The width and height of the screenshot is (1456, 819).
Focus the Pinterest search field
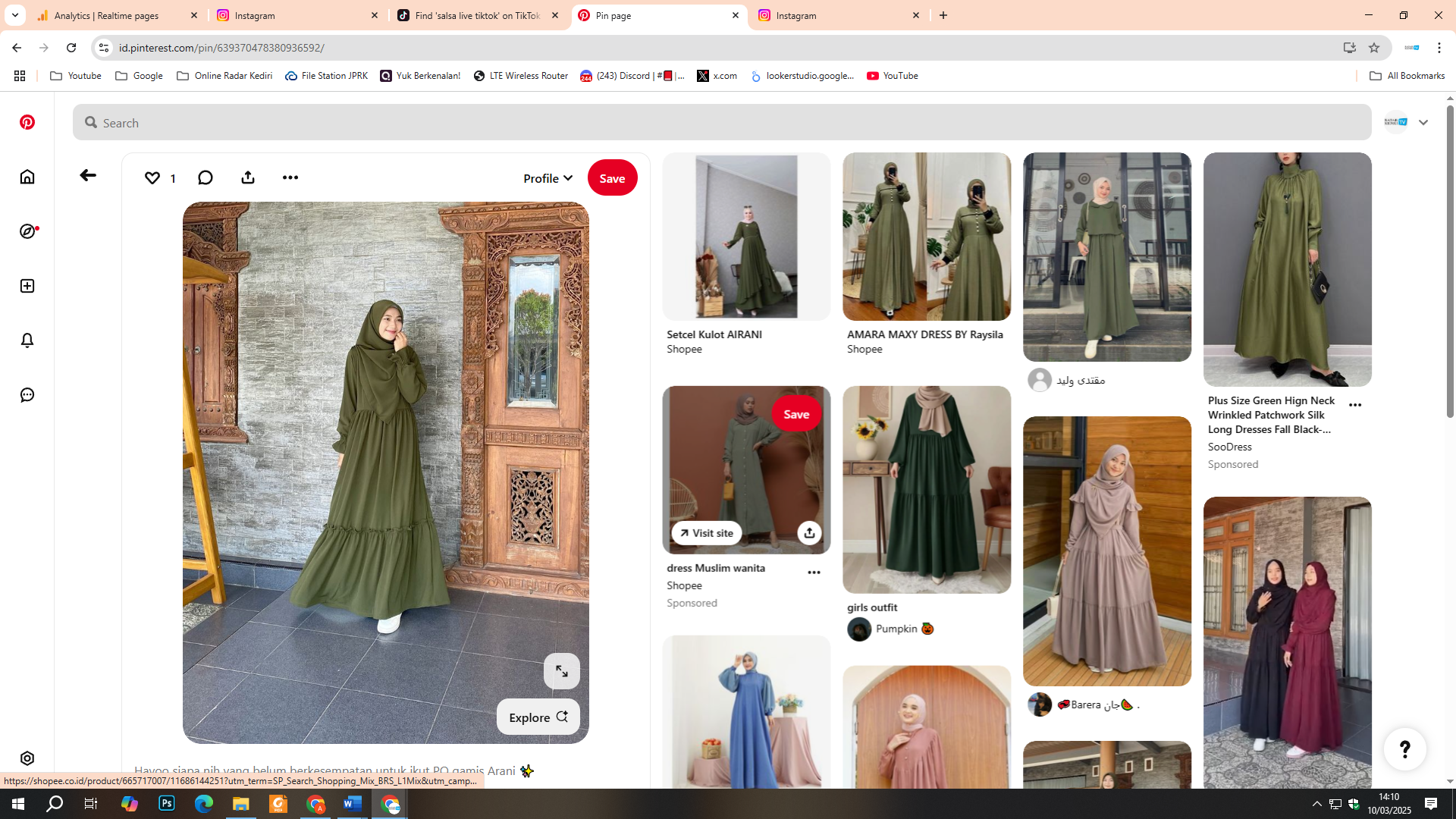722,122
